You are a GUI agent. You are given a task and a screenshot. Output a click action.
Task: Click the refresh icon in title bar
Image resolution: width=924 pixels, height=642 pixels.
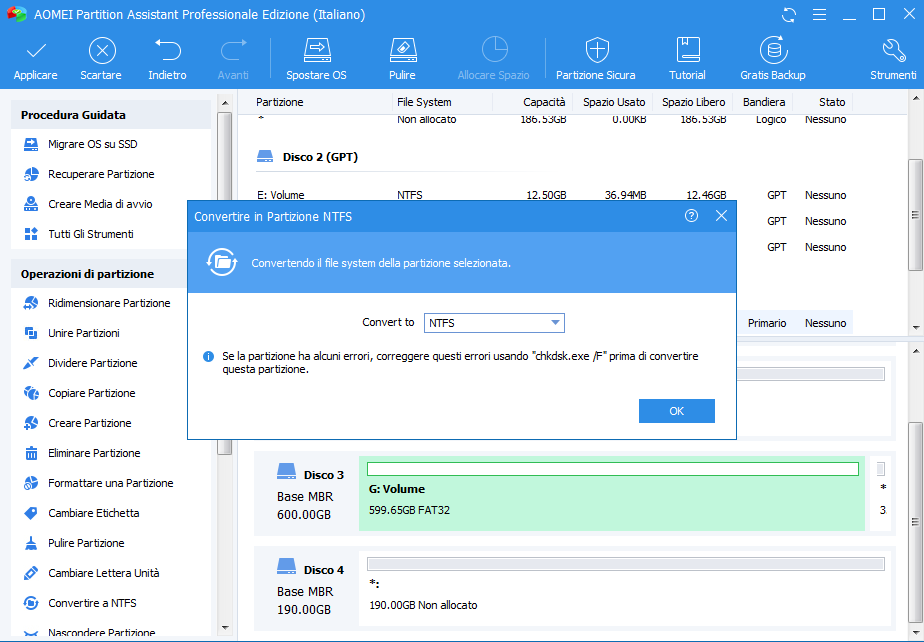[788, 15]
